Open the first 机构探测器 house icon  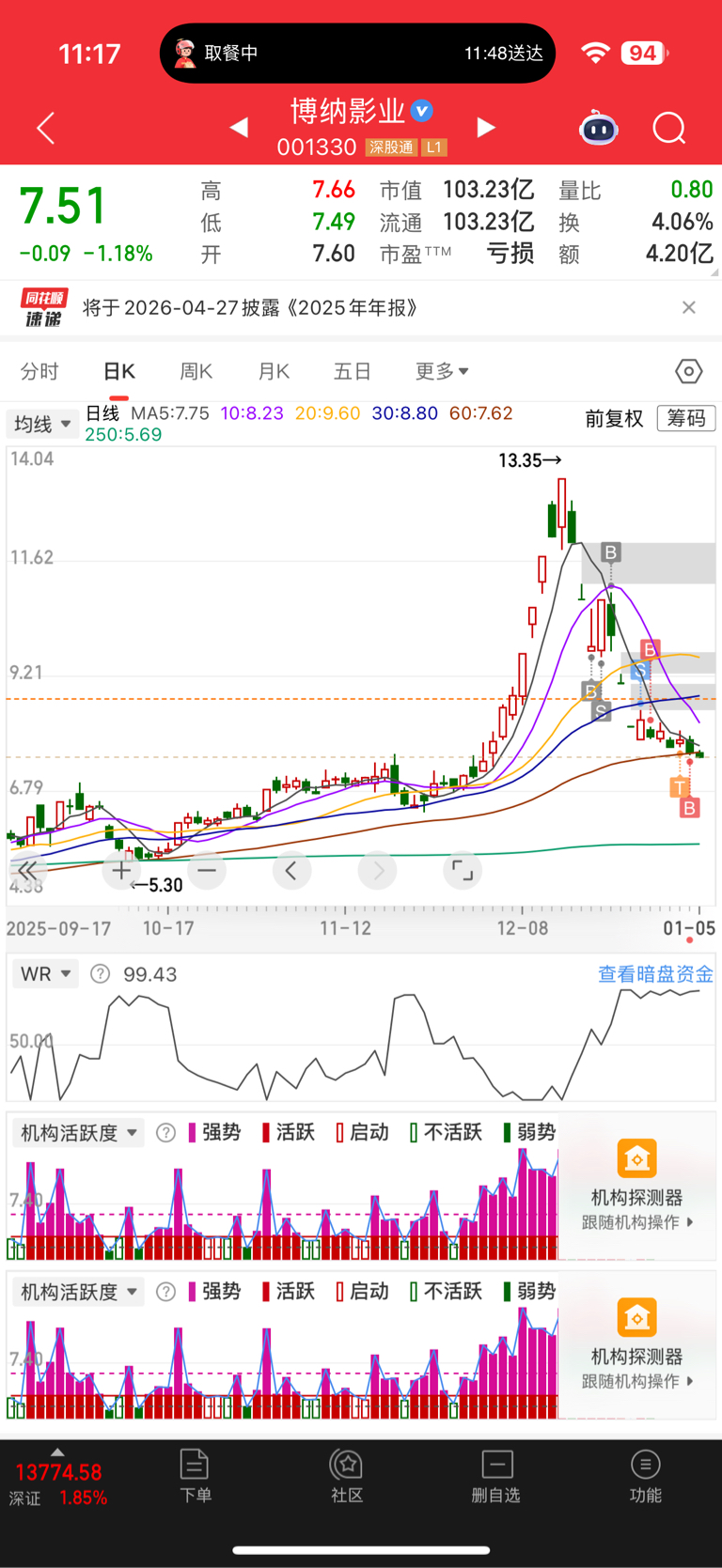pyautogui.click(x=636, y=1158)
